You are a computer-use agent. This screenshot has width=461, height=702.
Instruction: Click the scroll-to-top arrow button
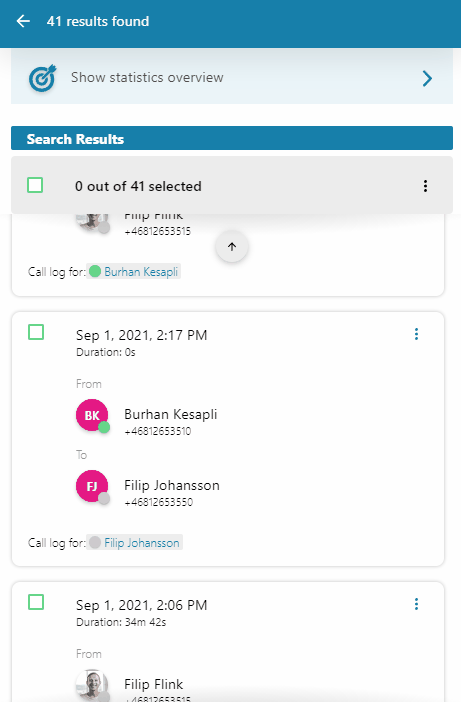(x=232, y=246)
